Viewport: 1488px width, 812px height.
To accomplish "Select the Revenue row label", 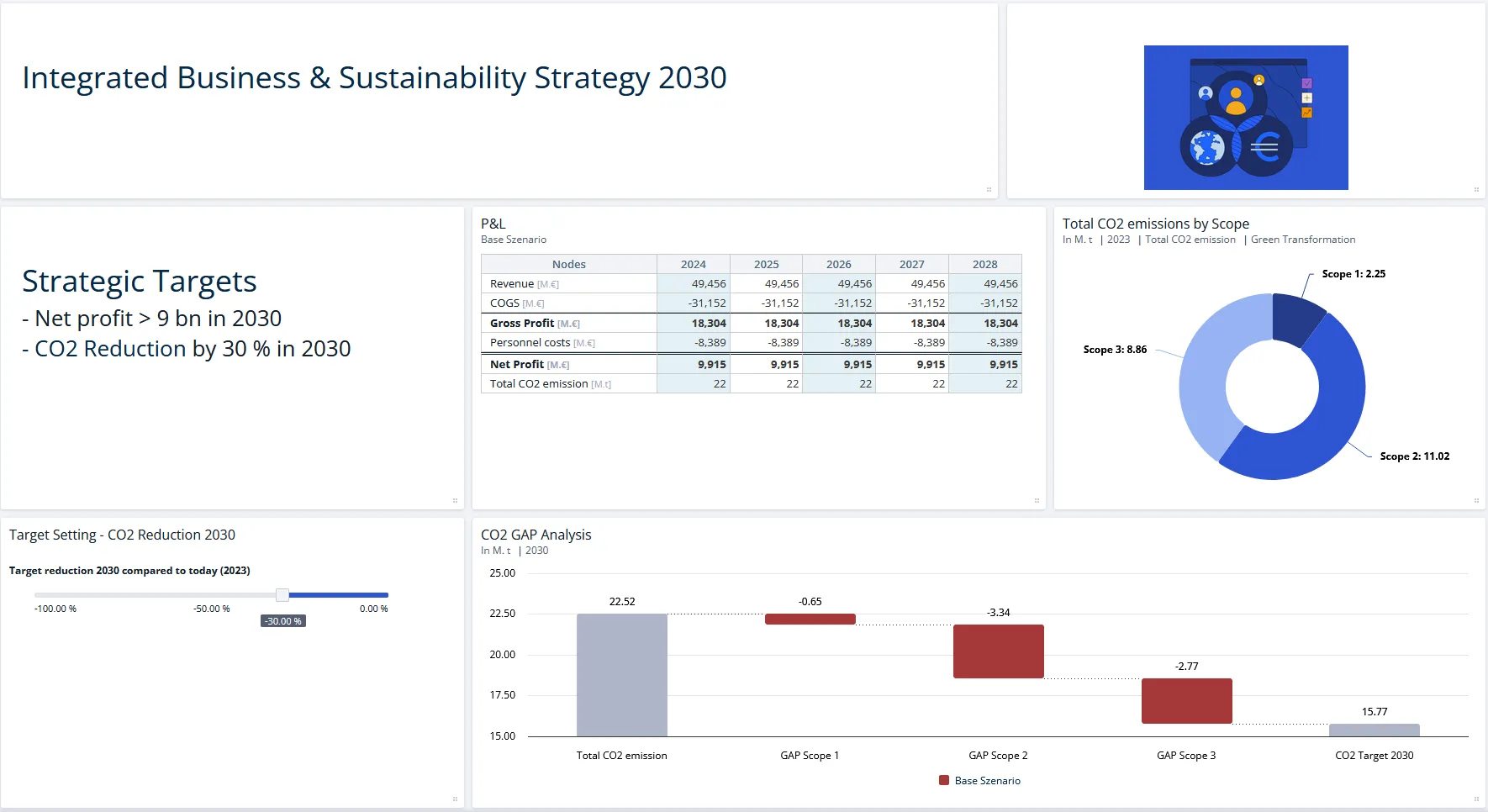I will [x=525, y=284].
